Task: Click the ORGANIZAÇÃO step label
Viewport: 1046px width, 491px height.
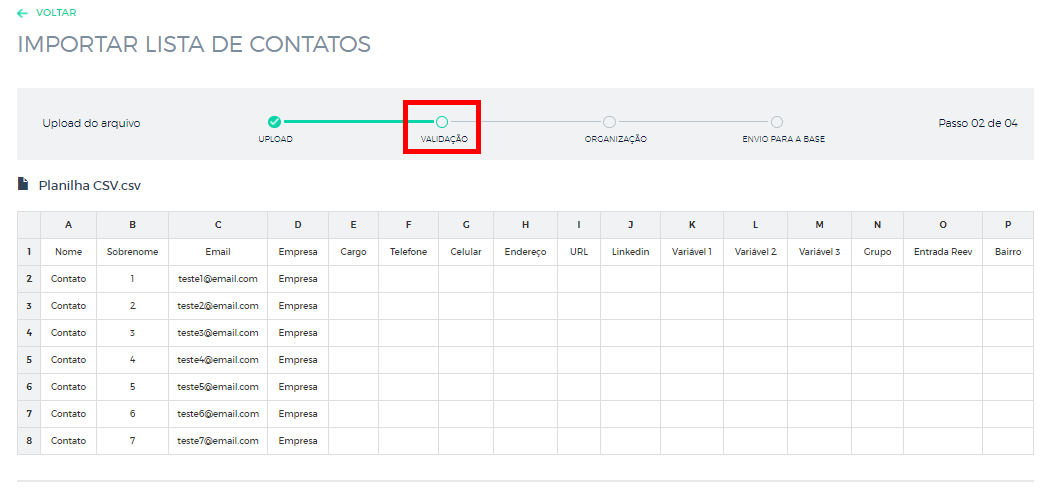Action: (616, 139)
